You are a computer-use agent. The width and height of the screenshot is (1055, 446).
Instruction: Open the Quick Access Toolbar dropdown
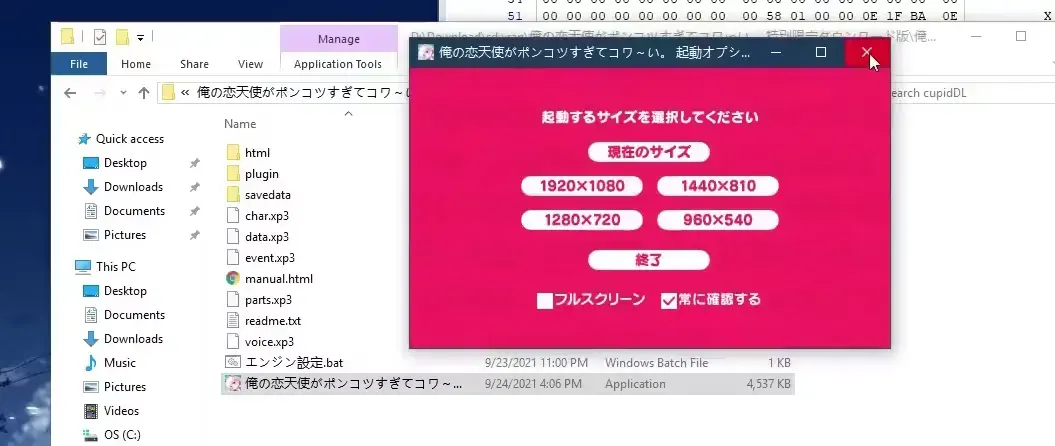(x=141, y=38)
